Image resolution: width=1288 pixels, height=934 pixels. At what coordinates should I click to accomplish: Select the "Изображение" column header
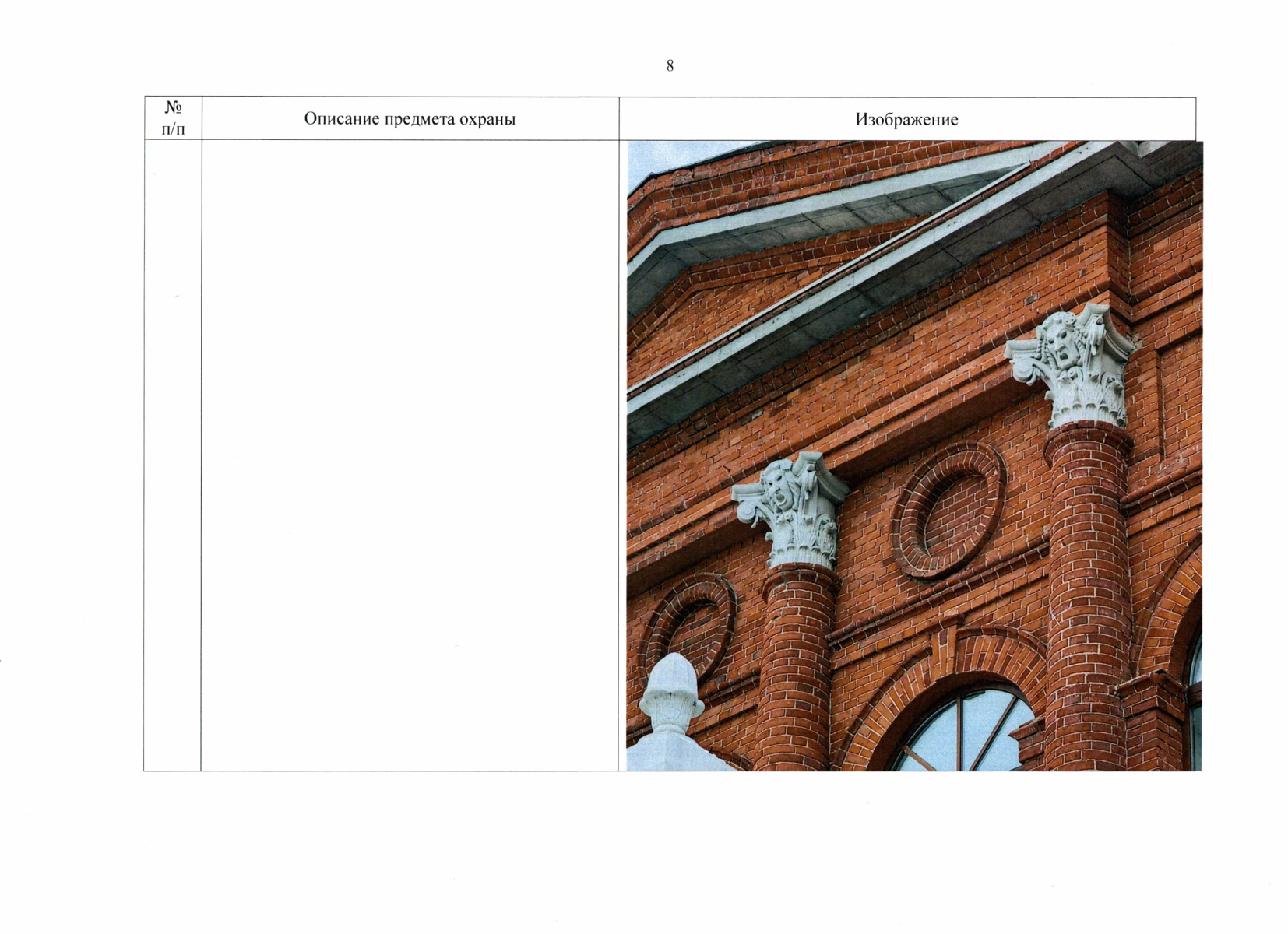click(x=906, y=119)
